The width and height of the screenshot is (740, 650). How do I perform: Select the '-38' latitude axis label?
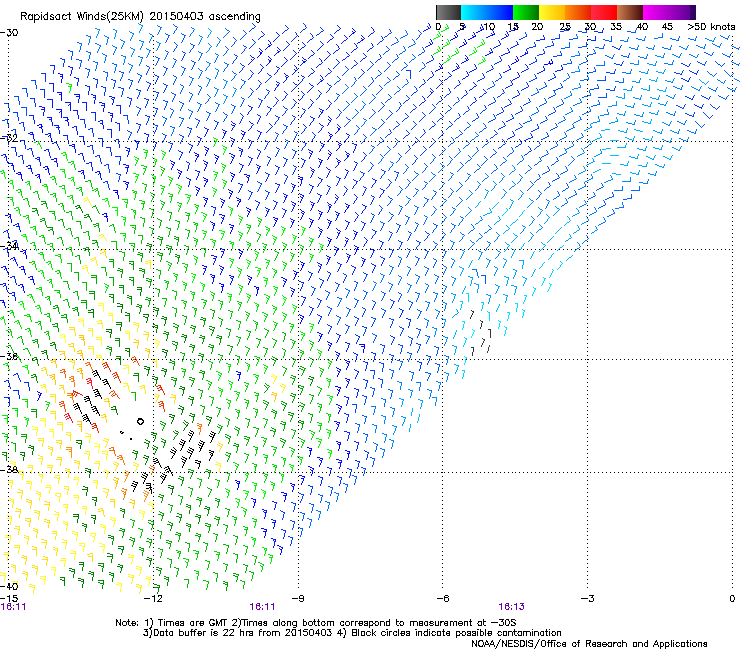(9, 469)
